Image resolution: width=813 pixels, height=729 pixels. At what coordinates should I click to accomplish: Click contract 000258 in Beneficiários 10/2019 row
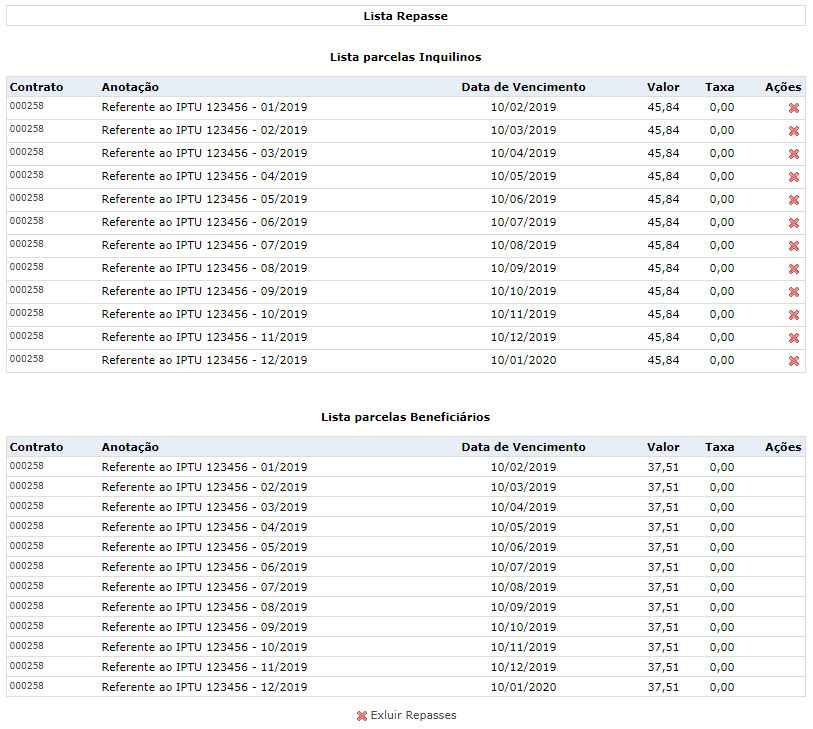tap(26, 646)
